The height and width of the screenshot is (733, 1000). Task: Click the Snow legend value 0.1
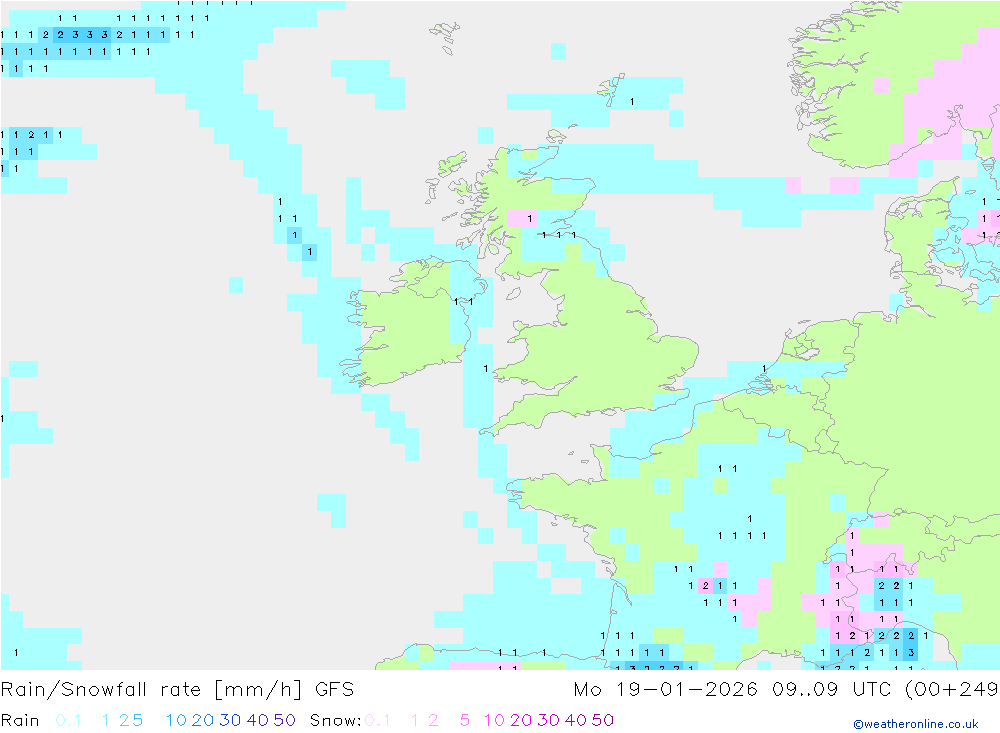[x=378, y=720]
